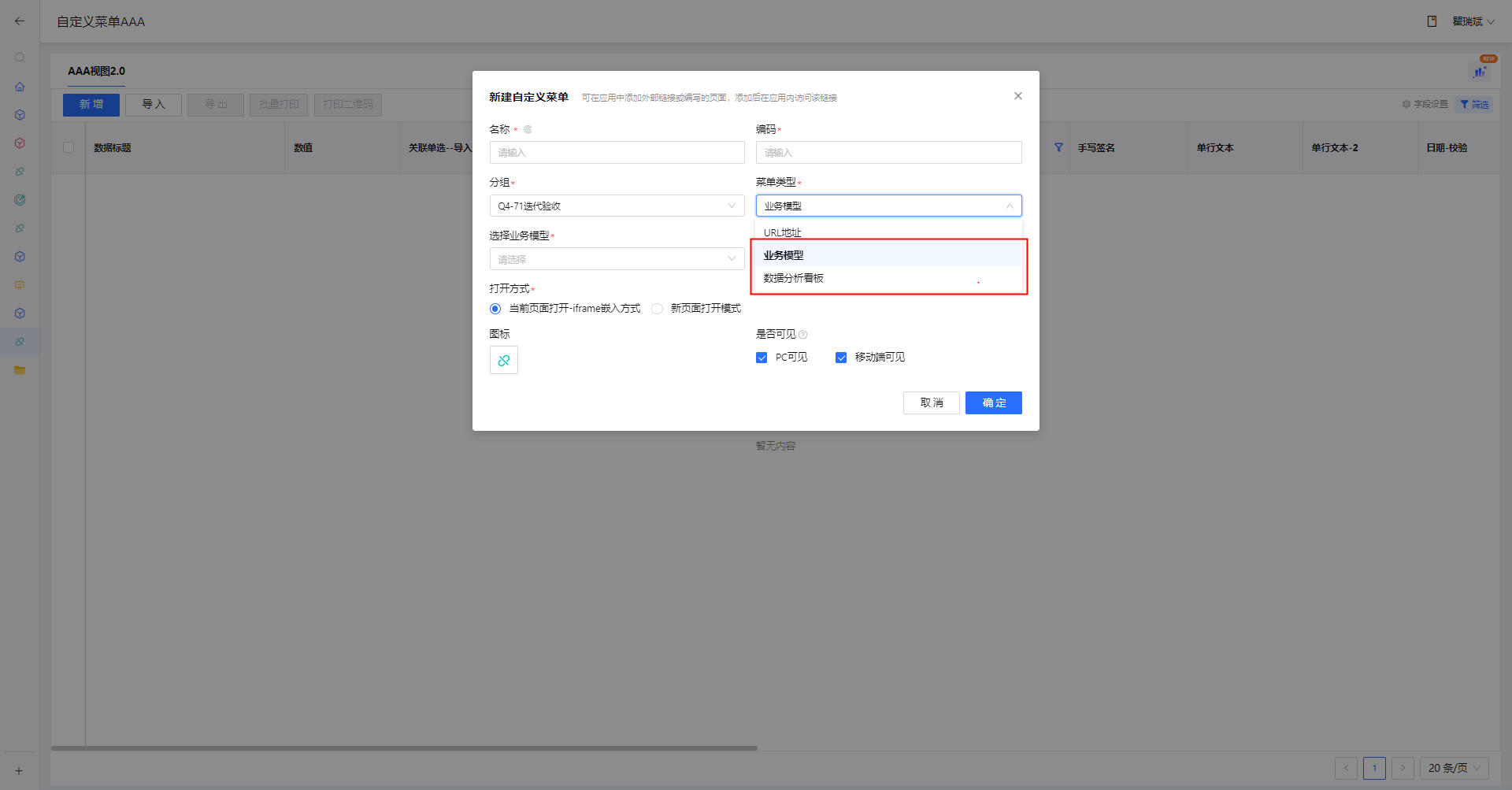
Task: Click the 编码 input field
Action: tap(889, 152)
